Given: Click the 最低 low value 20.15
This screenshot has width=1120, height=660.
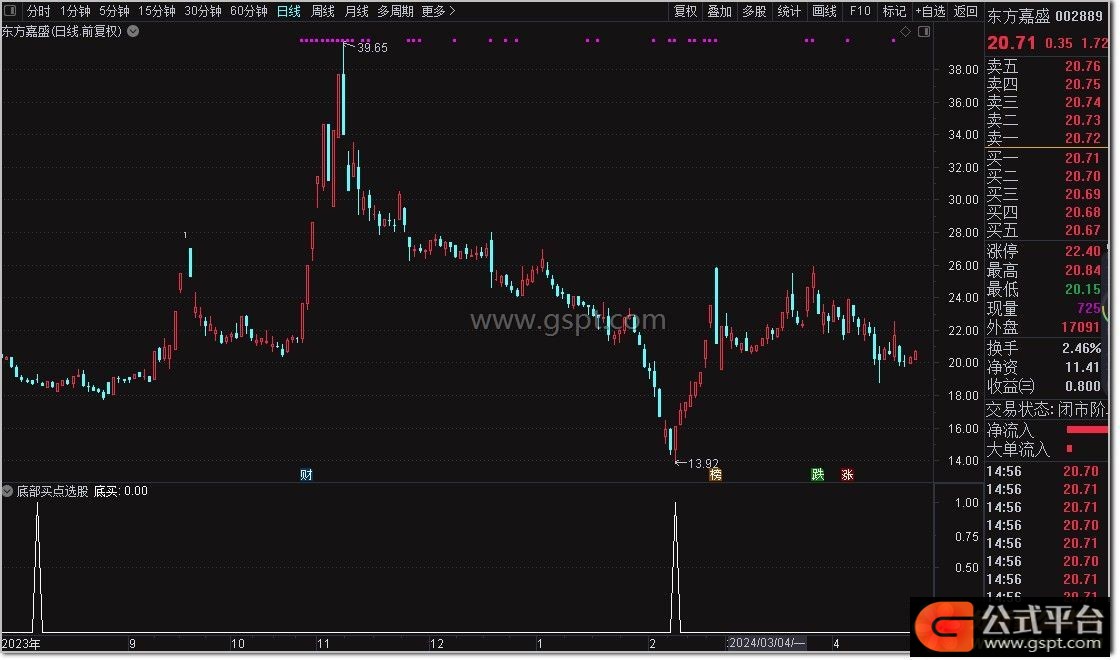Looking at the screenshot, I should 1082,289.
